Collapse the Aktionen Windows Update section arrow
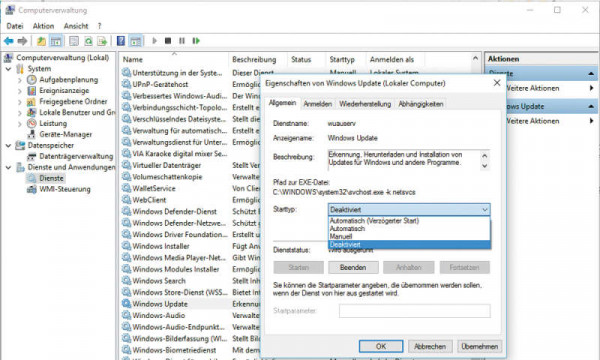The height and width of the screenshot is (360, 600). (590, 106)
